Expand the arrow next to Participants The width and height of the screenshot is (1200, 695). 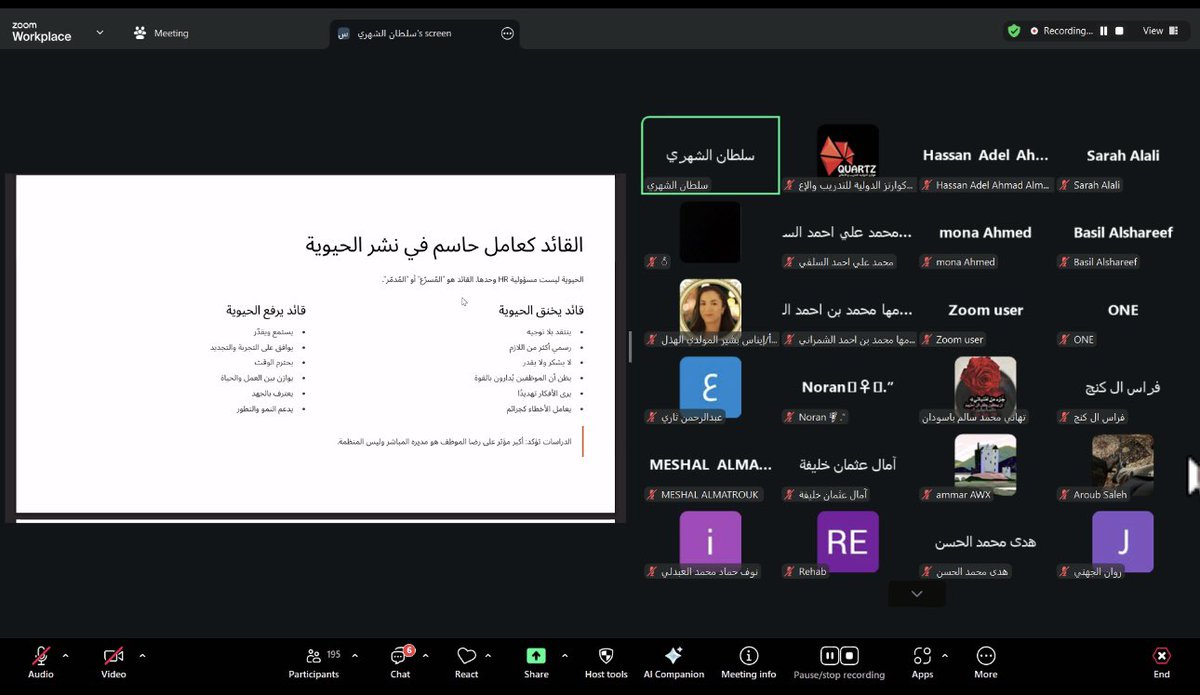click(356, 656)
